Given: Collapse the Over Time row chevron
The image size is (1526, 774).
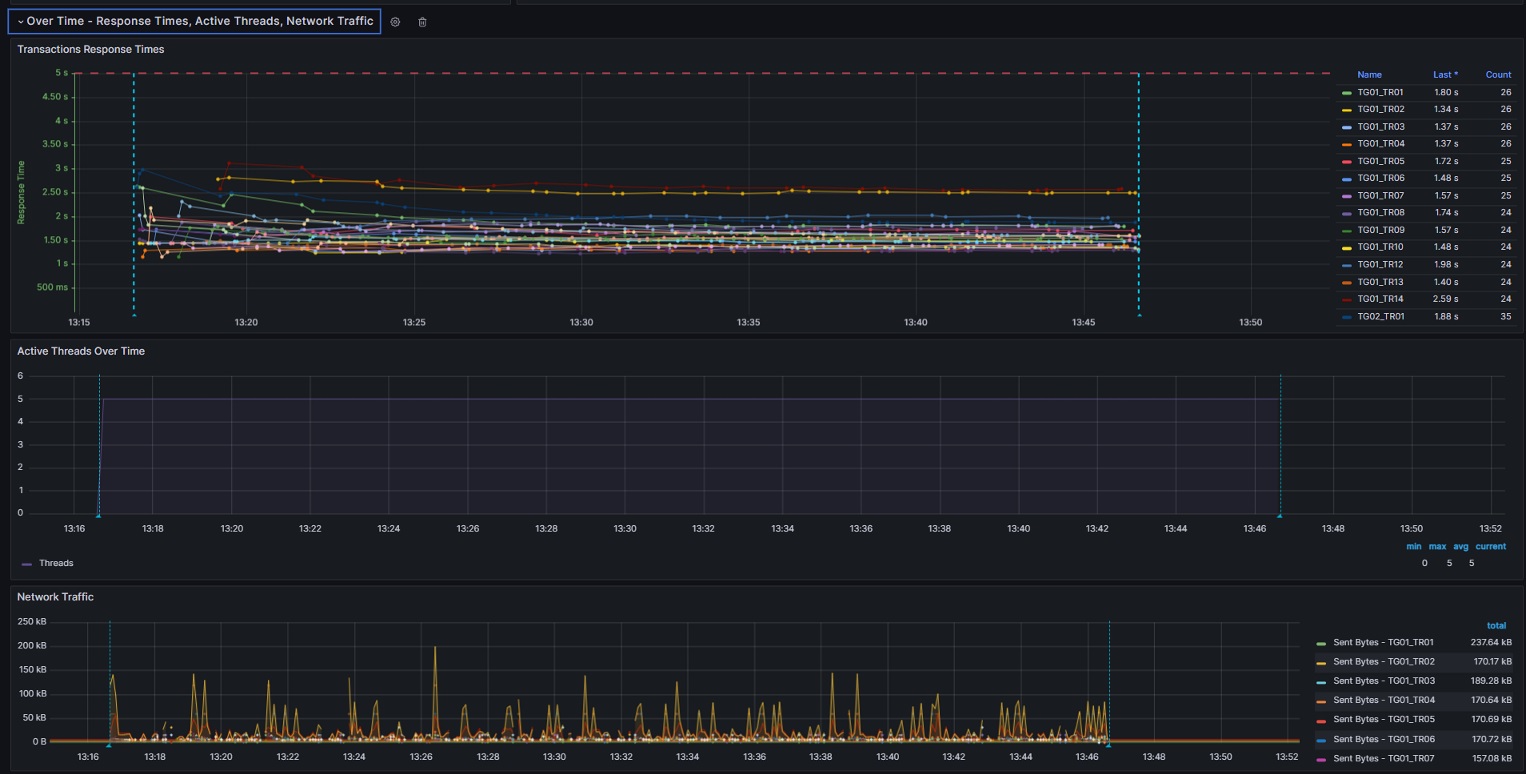Looking at the screenshot, I should pos(20,21).
